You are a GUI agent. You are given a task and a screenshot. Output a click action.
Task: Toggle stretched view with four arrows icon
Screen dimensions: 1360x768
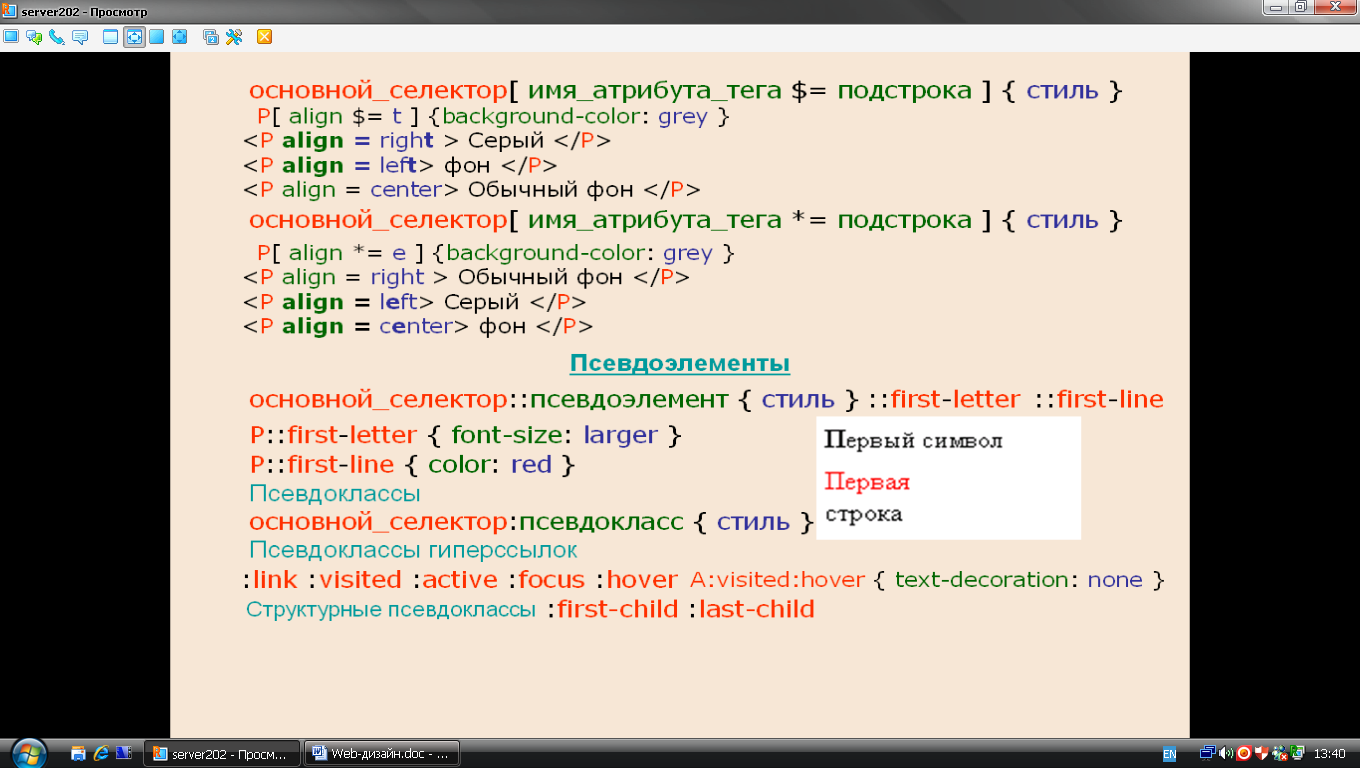[180, 37]
